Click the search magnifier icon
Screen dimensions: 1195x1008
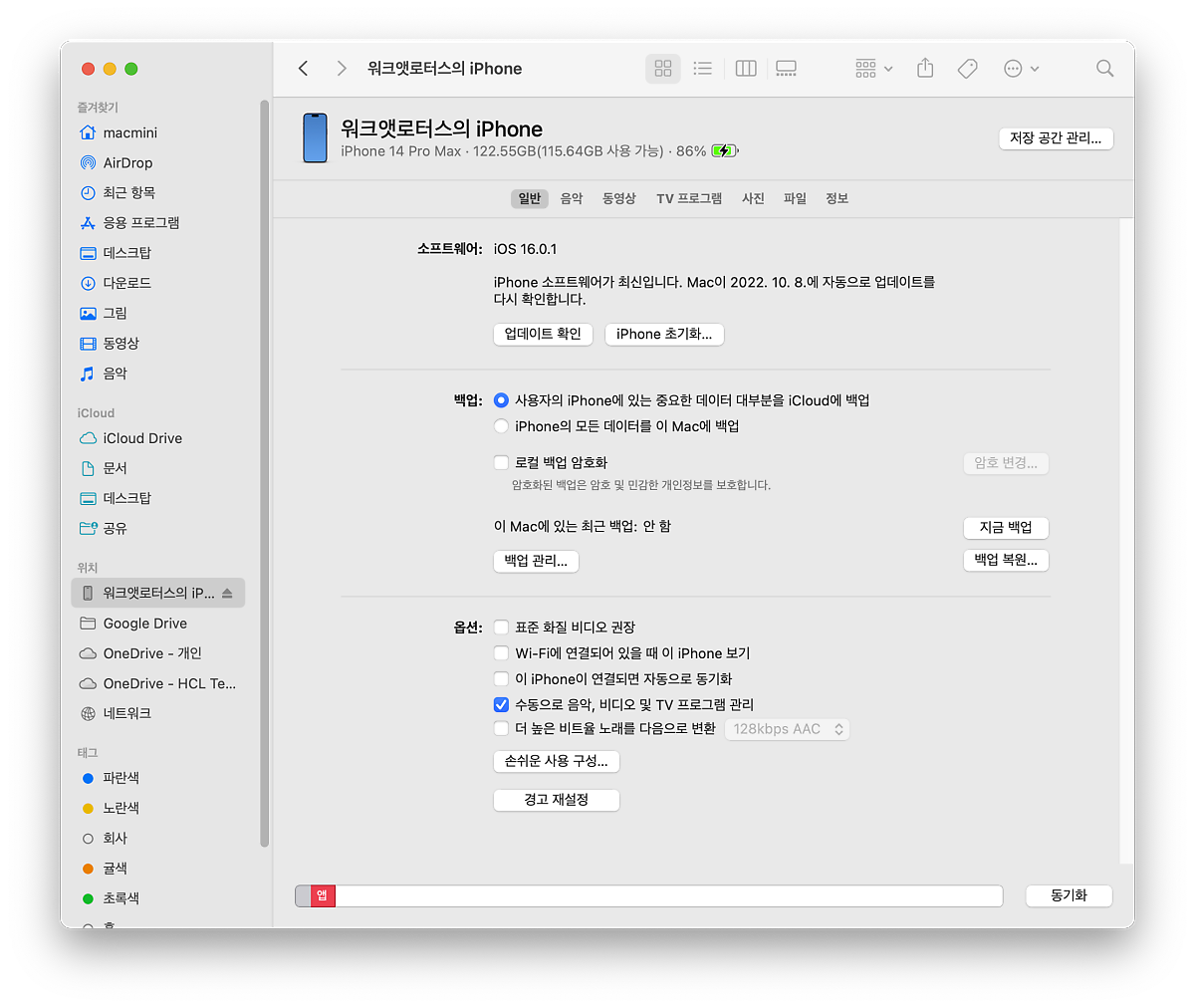(1105, 68)
